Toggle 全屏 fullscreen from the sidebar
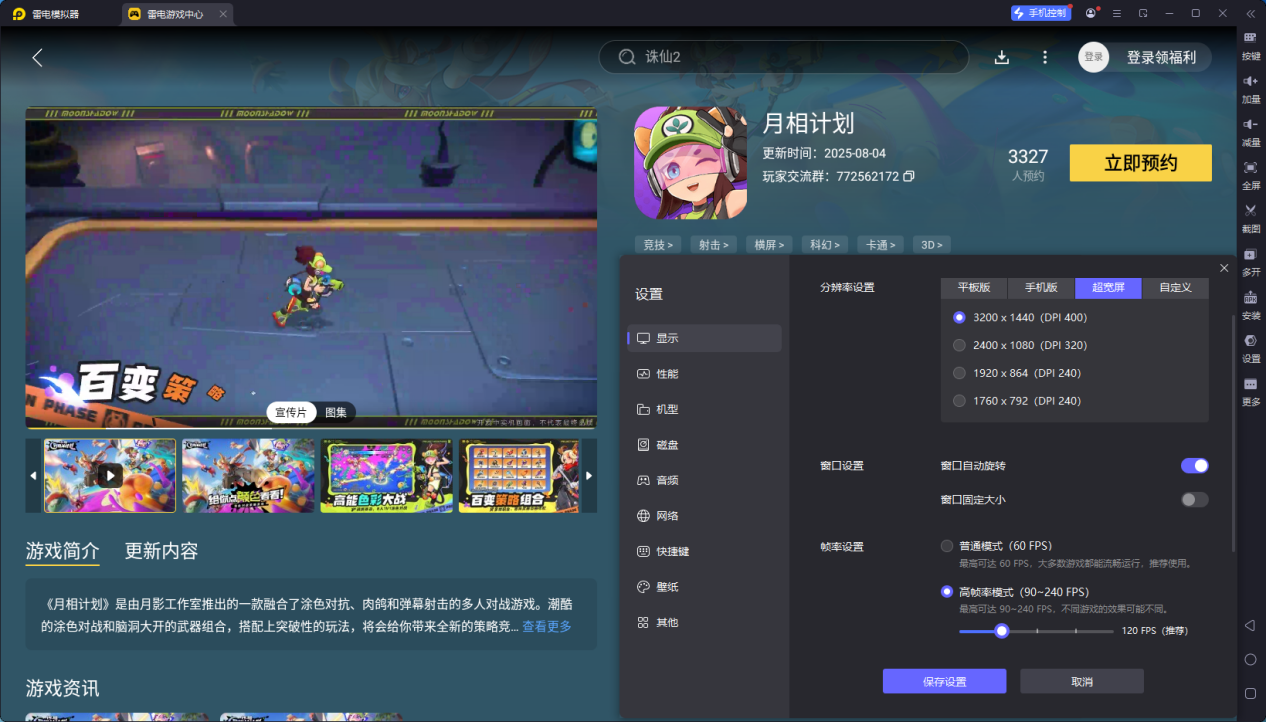1266x722 pixels. (x=1250, y=174)
